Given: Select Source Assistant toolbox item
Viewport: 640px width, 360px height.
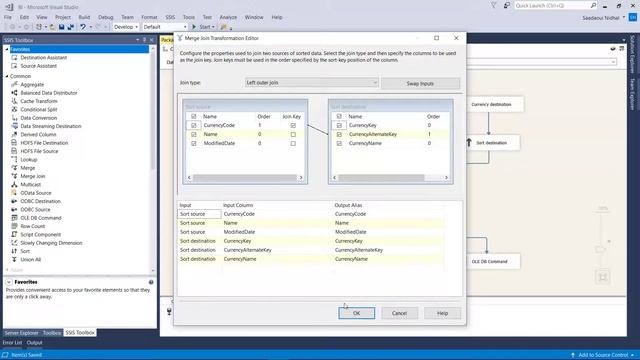Looking at the screenshot, I should [38, 66].
